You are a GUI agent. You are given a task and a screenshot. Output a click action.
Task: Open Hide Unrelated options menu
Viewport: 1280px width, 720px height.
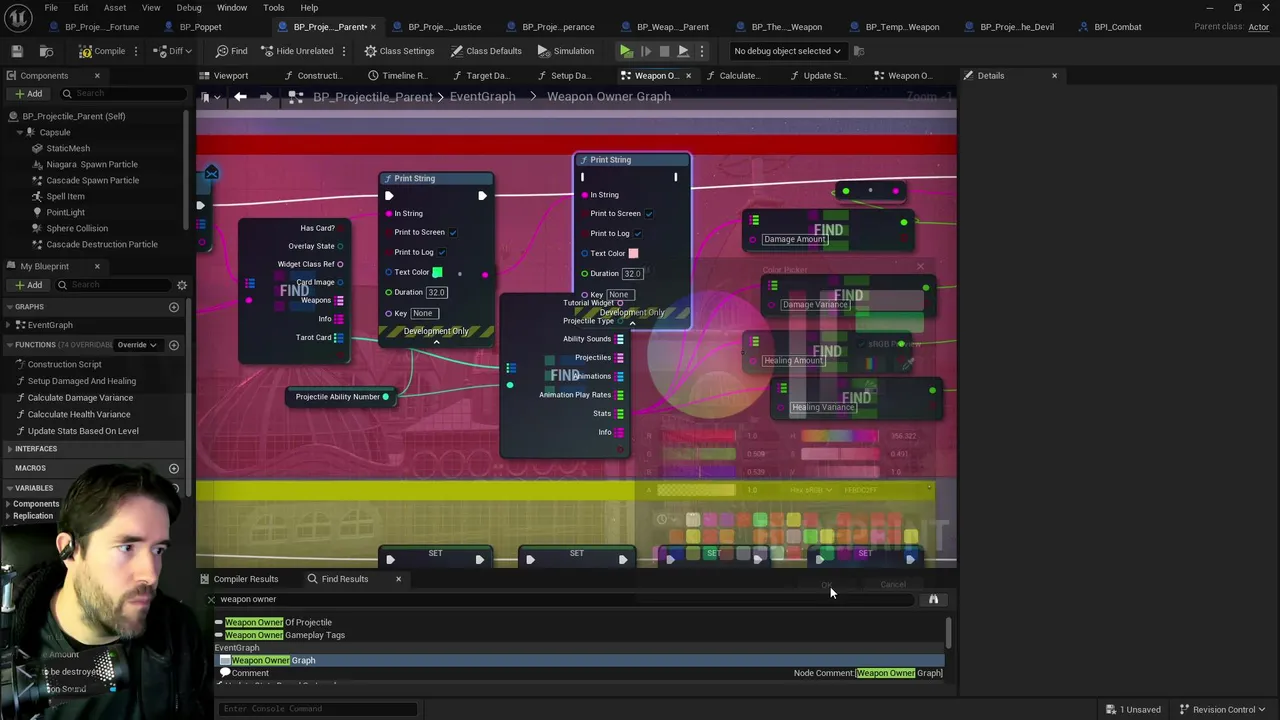click(344, 51)
